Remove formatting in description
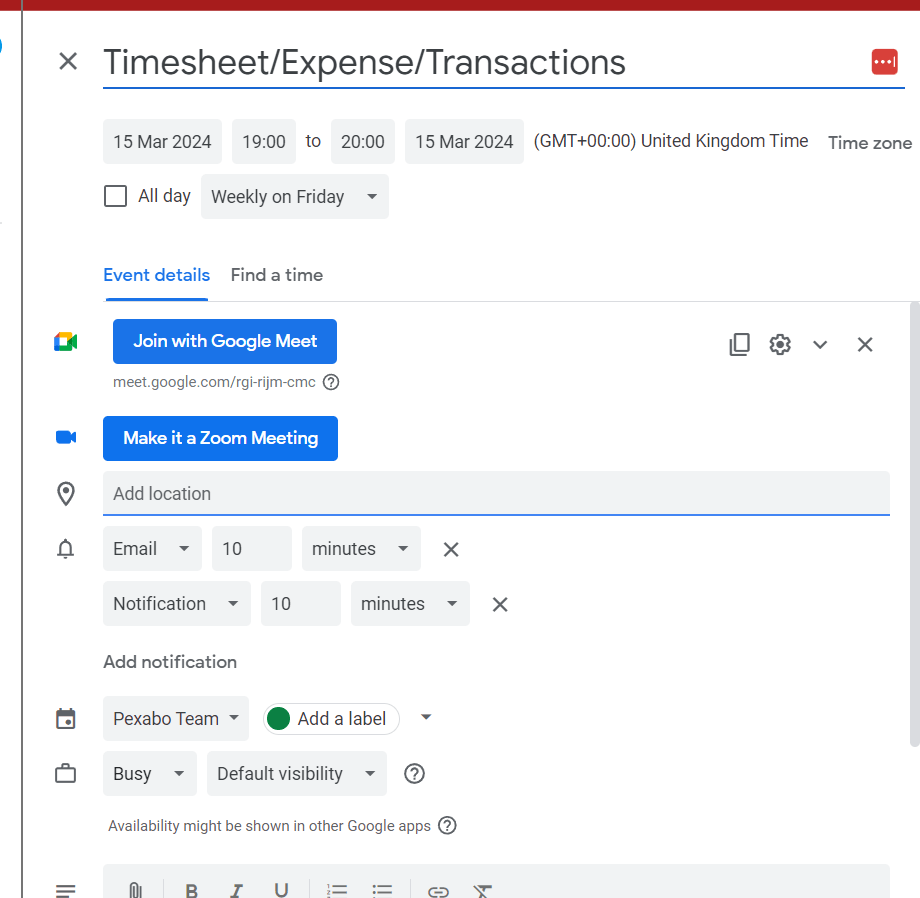Viewport: 920px width, 898px height. point(483,891)
